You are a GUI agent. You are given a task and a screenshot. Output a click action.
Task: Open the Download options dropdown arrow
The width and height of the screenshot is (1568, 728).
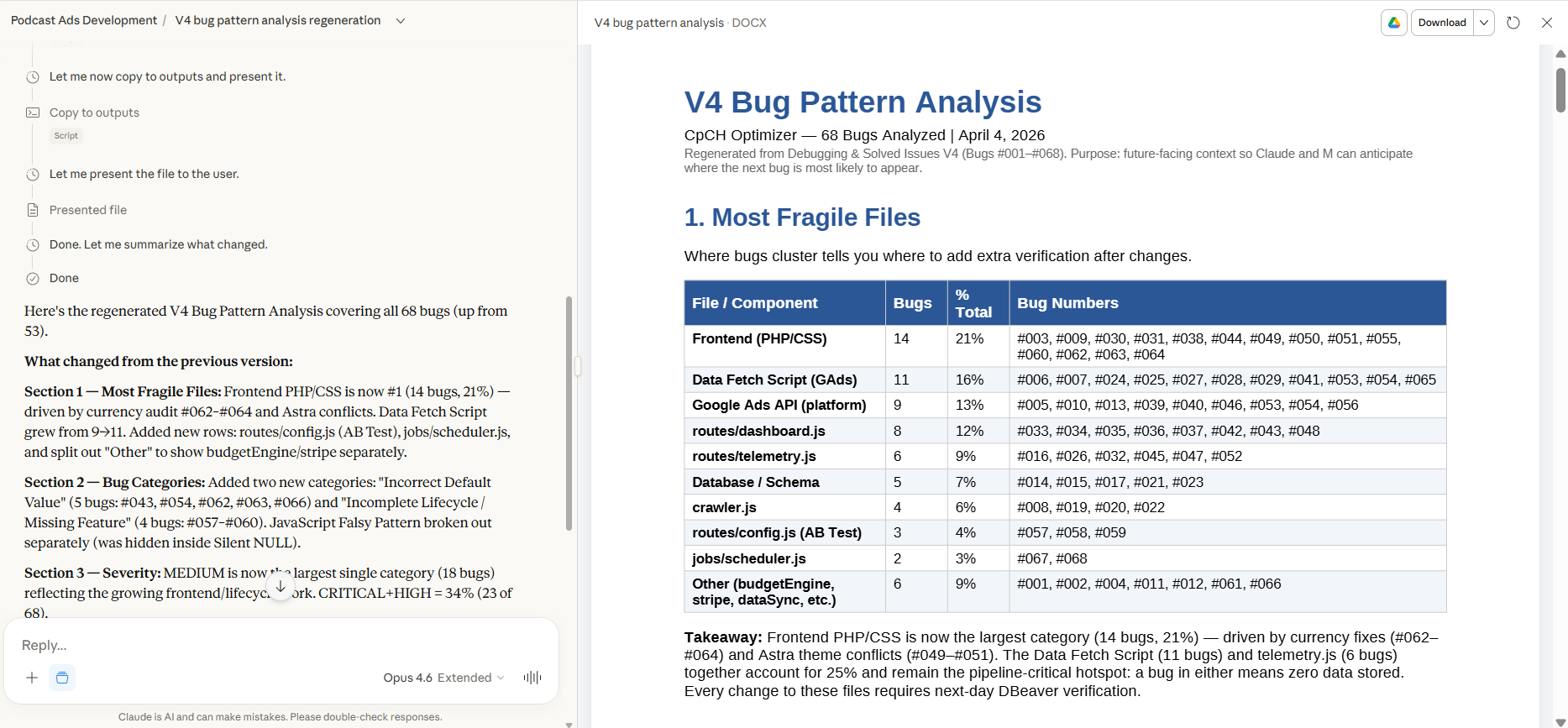1484,23
